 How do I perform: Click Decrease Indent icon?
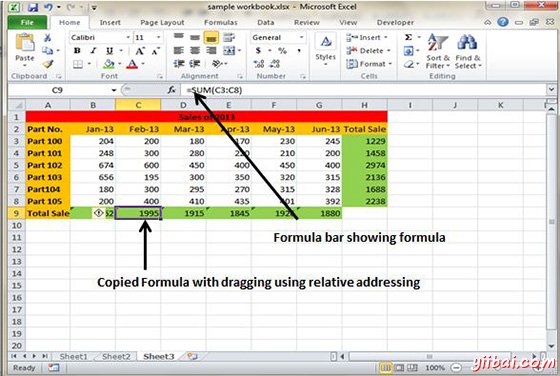[x=179, y=64]
